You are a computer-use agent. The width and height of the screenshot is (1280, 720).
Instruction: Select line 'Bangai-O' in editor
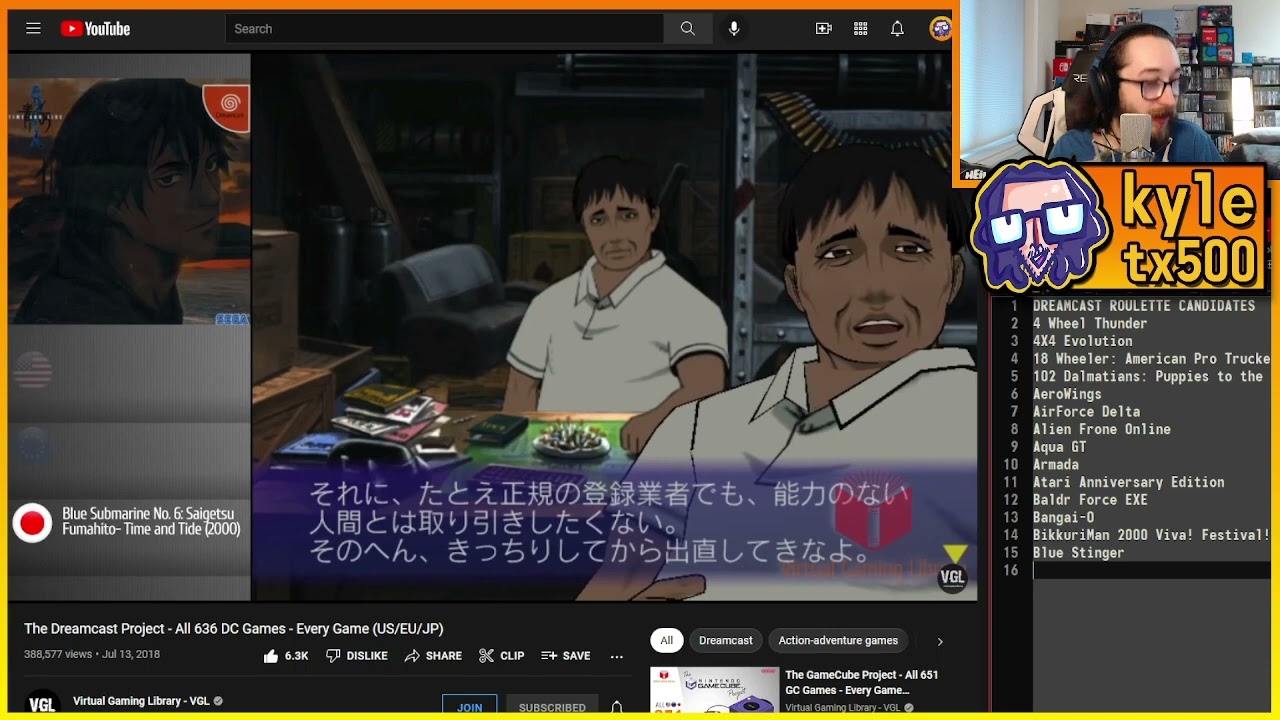(1063, 518)
